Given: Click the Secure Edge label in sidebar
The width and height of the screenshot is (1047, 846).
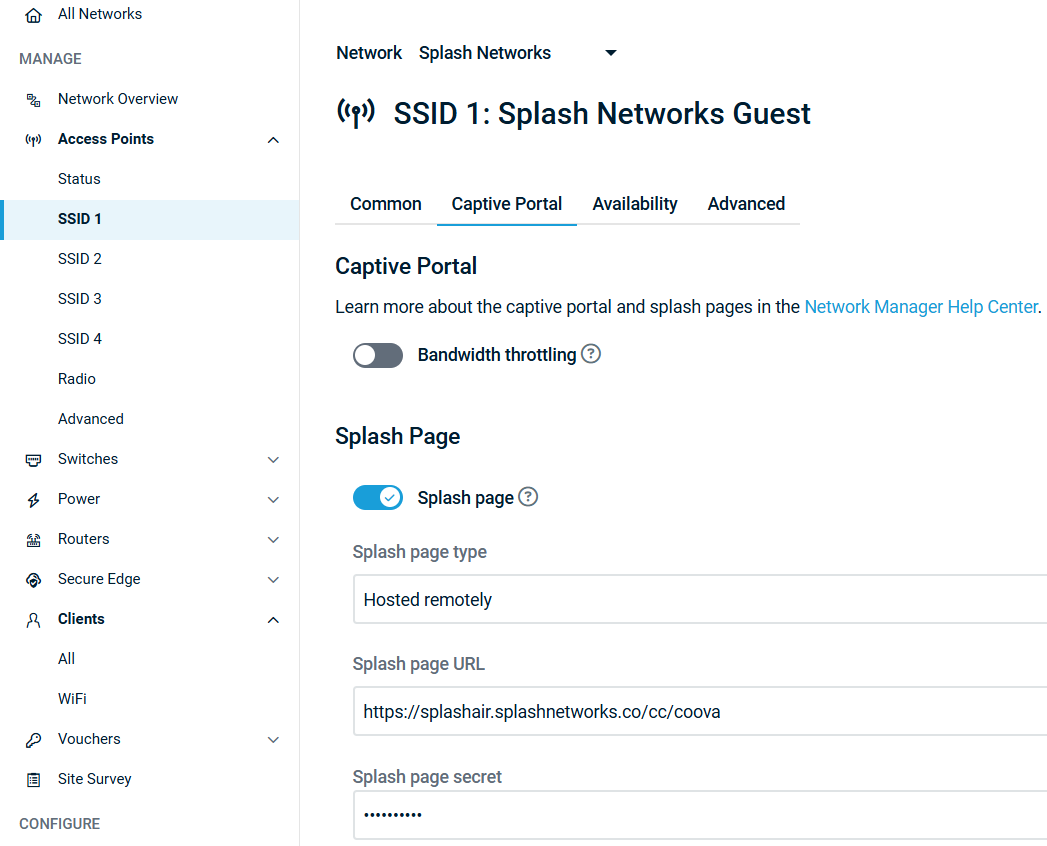Looking at the screenshot, I should pos(99,579).
